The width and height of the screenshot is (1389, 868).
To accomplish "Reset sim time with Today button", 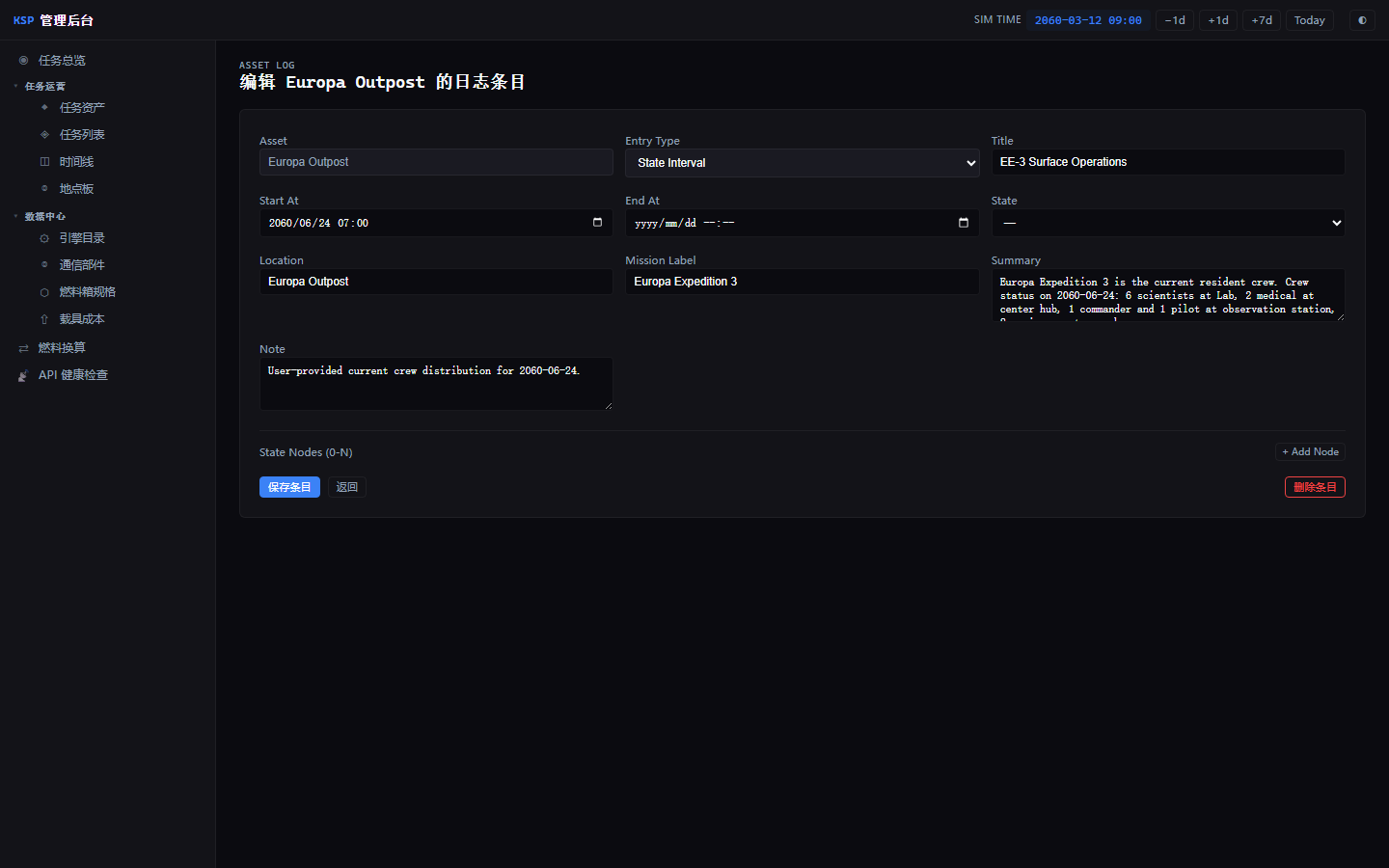I will click(x=1310, y=20).
